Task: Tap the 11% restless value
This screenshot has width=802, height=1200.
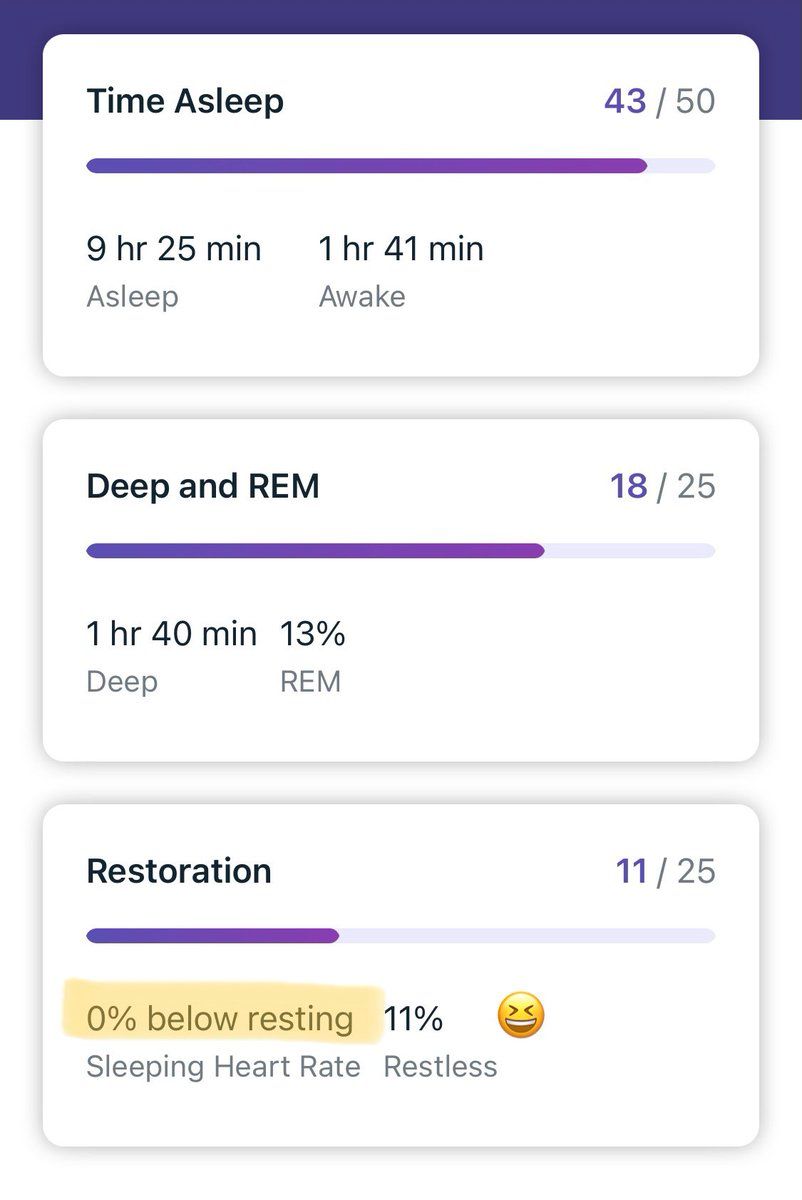Action: point(413,1018)
